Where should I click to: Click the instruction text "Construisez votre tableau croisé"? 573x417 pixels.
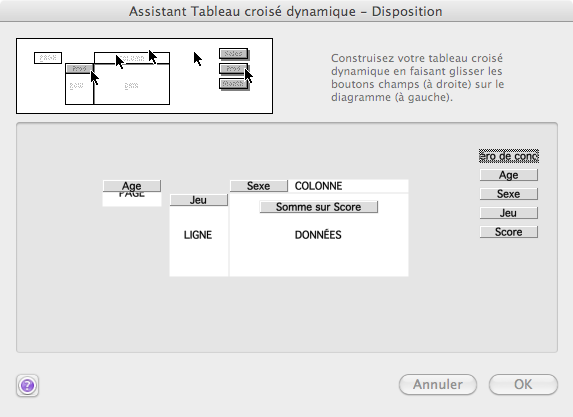tap(417, 58)
